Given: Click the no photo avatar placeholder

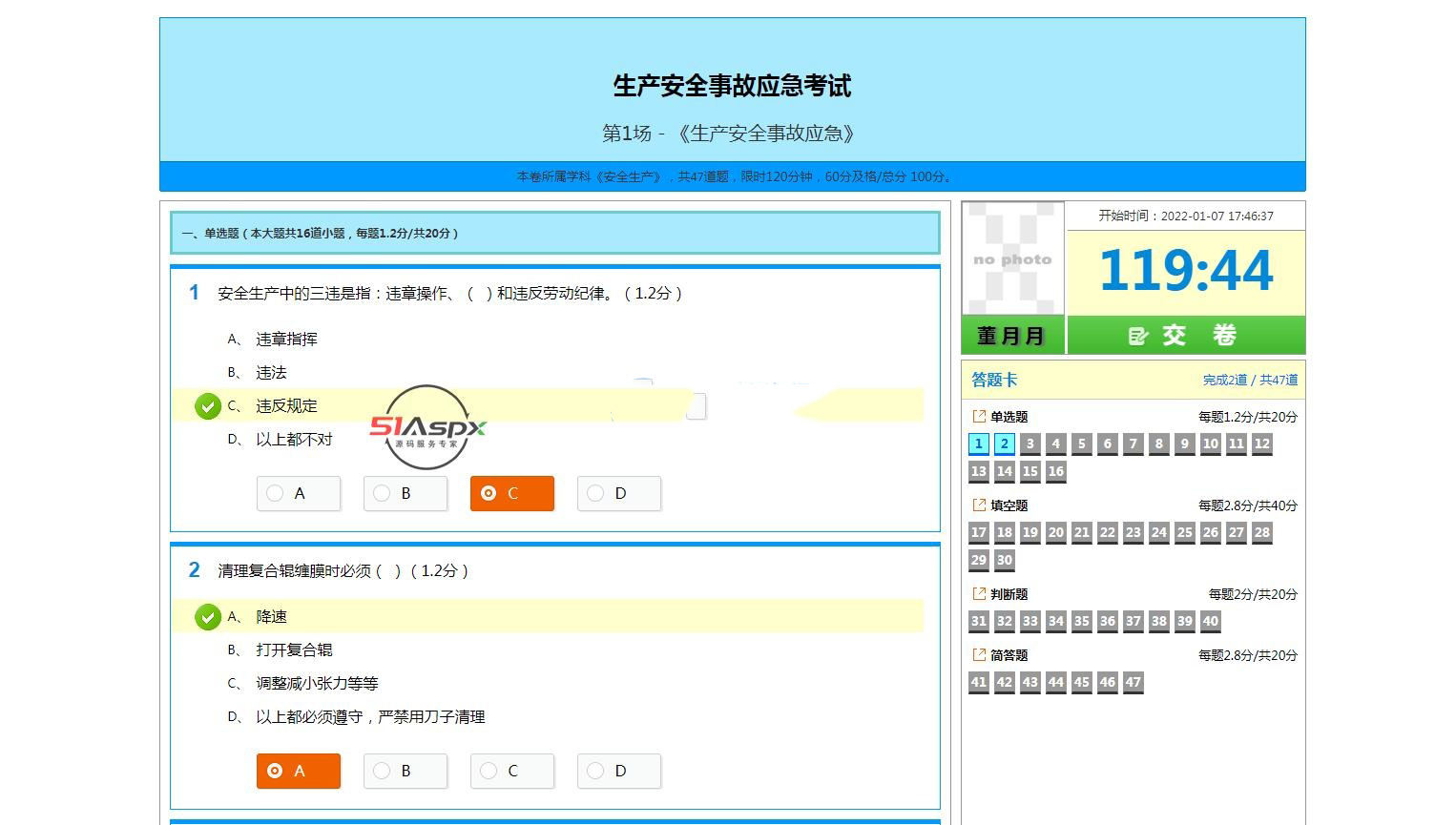Looking at the screenshot, I should (1012, 258).
